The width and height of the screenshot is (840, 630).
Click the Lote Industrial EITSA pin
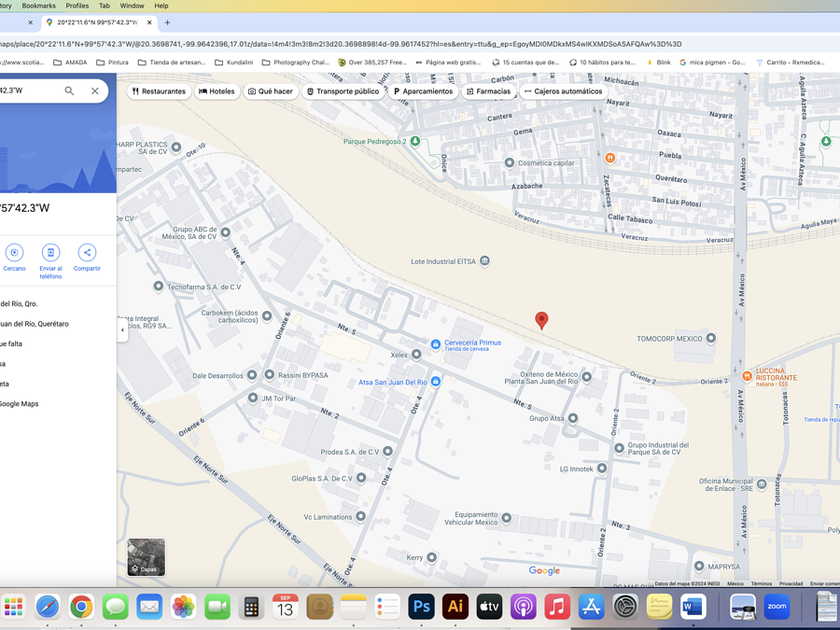(x=484, y=261)
